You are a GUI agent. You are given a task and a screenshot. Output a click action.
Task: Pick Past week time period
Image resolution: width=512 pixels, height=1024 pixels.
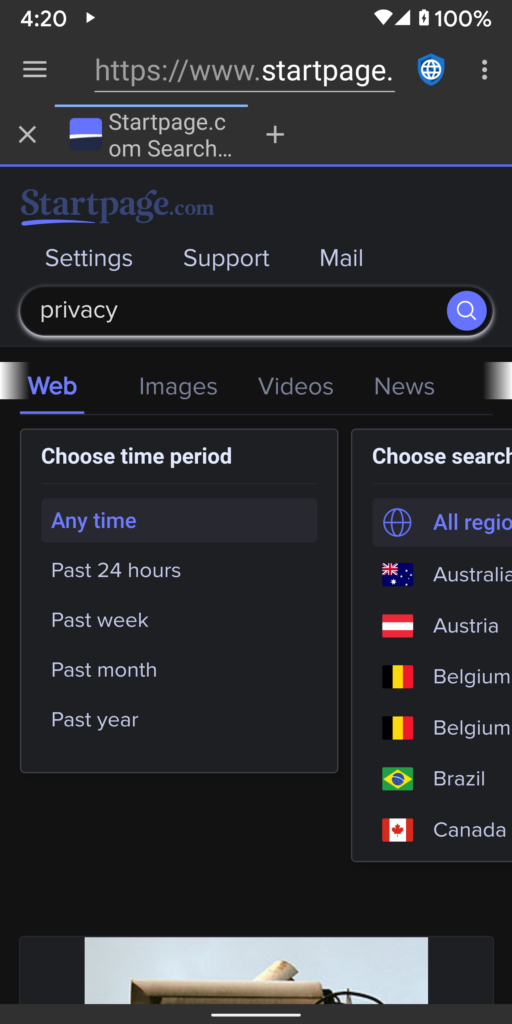(x=179, y=620)
